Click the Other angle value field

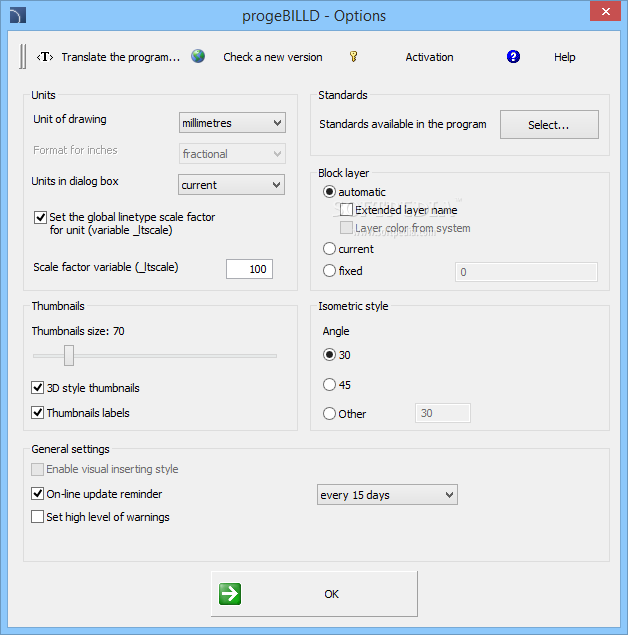[x=443, y=413]
